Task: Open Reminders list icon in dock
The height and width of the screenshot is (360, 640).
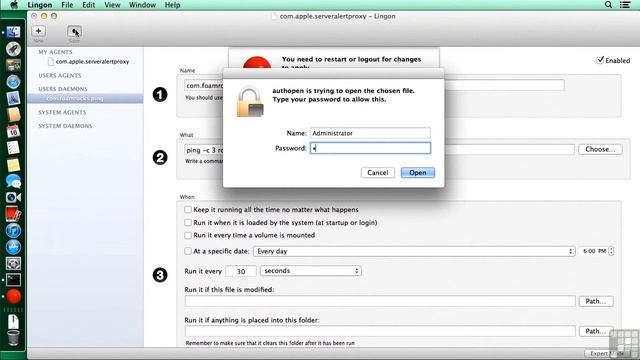Action: 13,148
